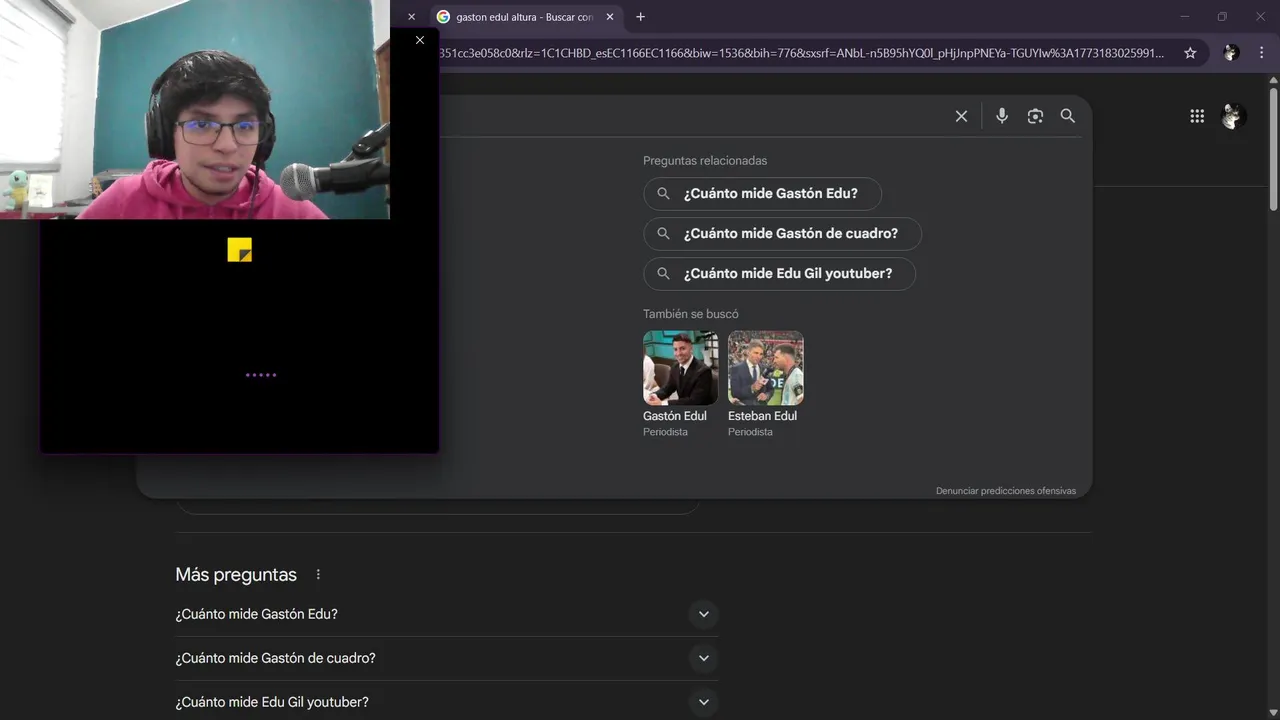Close the overlay popup with X
The image size is (1280, 720).
420,40
